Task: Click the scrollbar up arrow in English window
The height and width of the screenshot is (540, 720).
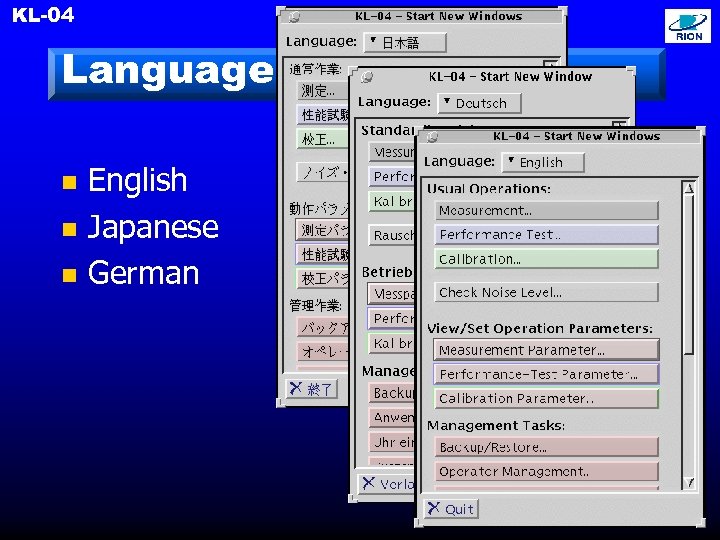Action: (x=689, y=188)
